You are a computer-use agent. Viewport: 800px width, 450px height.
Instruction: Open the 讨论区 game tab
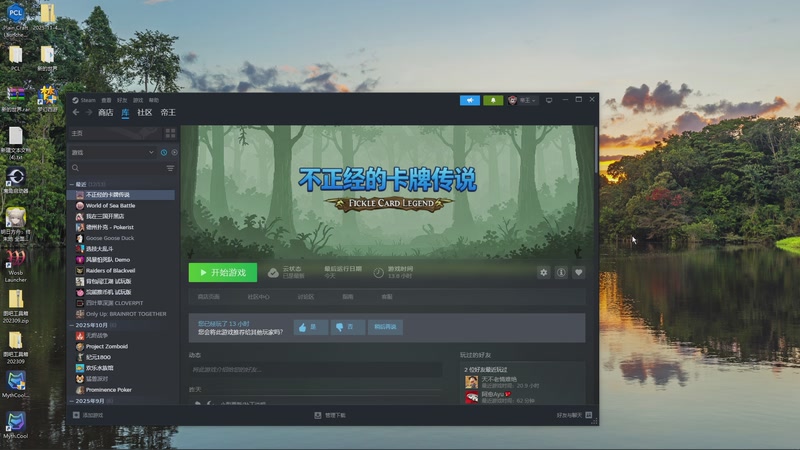click(x=306, y=297)
